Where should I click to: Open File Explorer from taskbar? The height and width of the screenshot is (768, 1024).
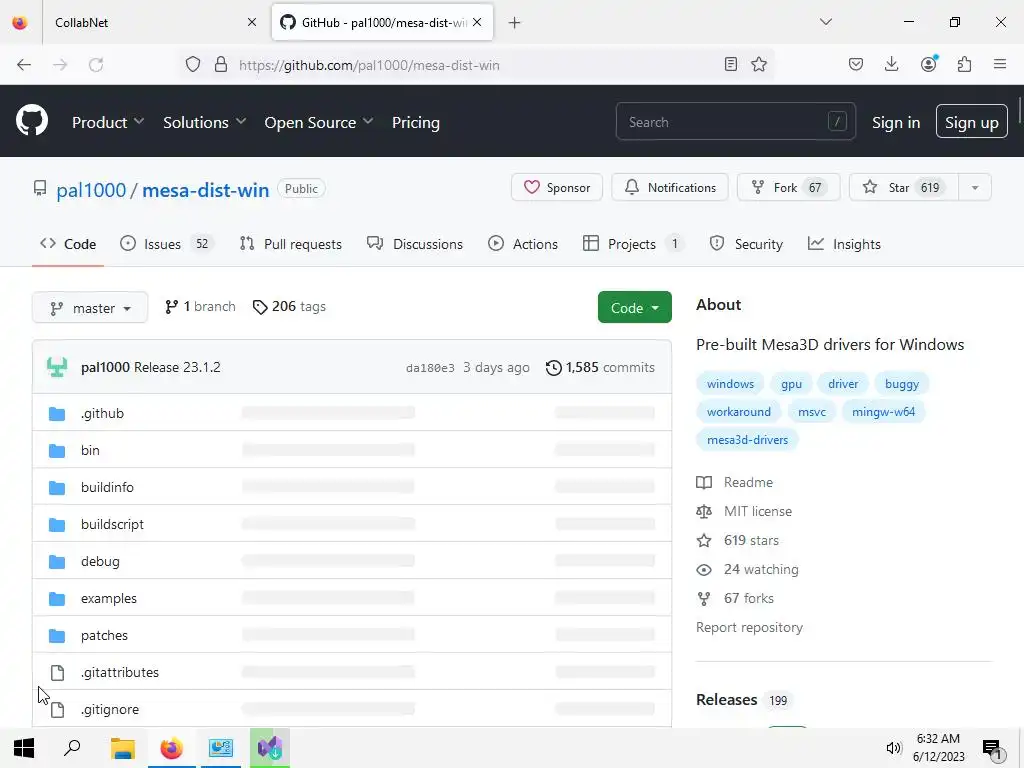click(122, 748)
